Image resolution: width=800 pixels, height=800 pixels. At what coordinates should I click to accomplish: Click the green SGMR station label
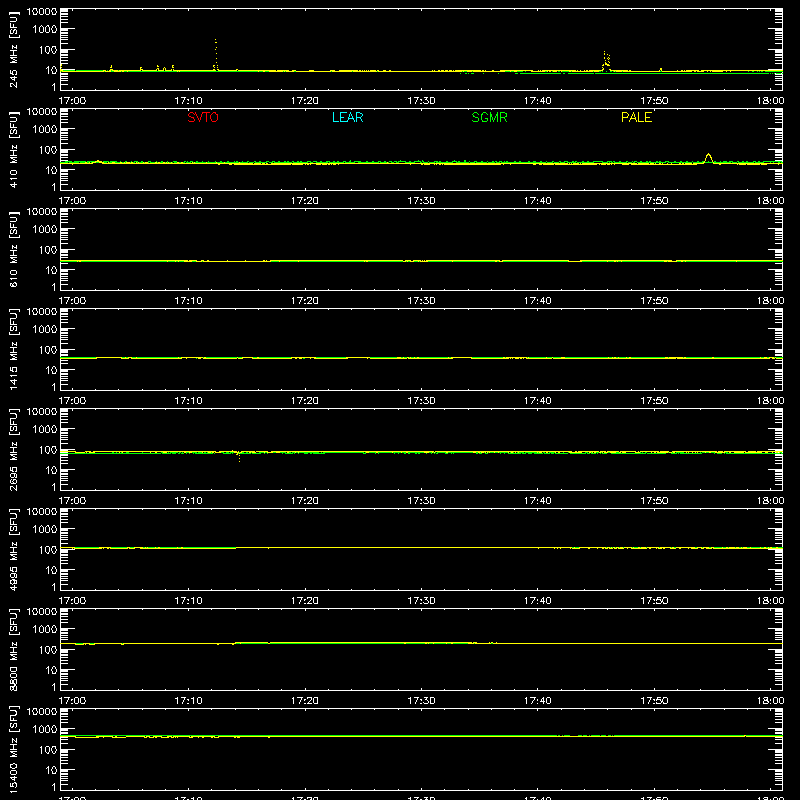click(489, 117)
